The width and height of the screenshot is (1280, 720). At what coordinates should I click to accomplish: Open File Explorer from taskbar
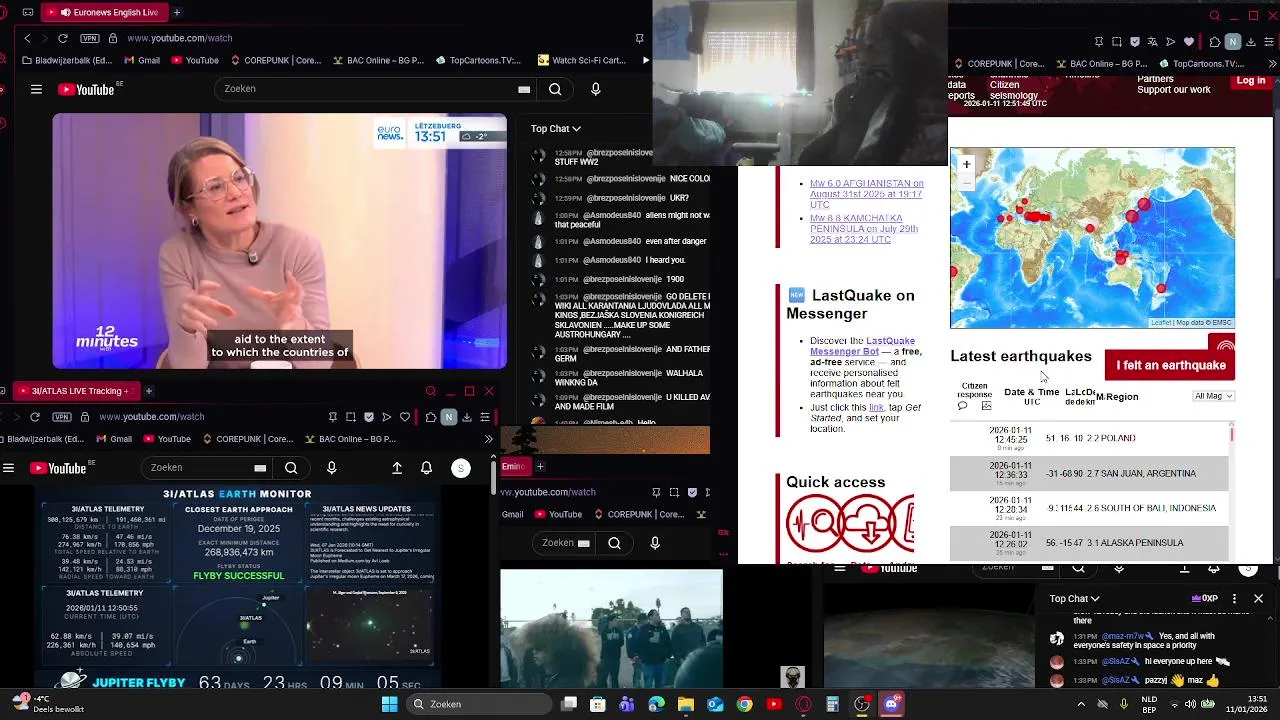[x=686, y=704]
